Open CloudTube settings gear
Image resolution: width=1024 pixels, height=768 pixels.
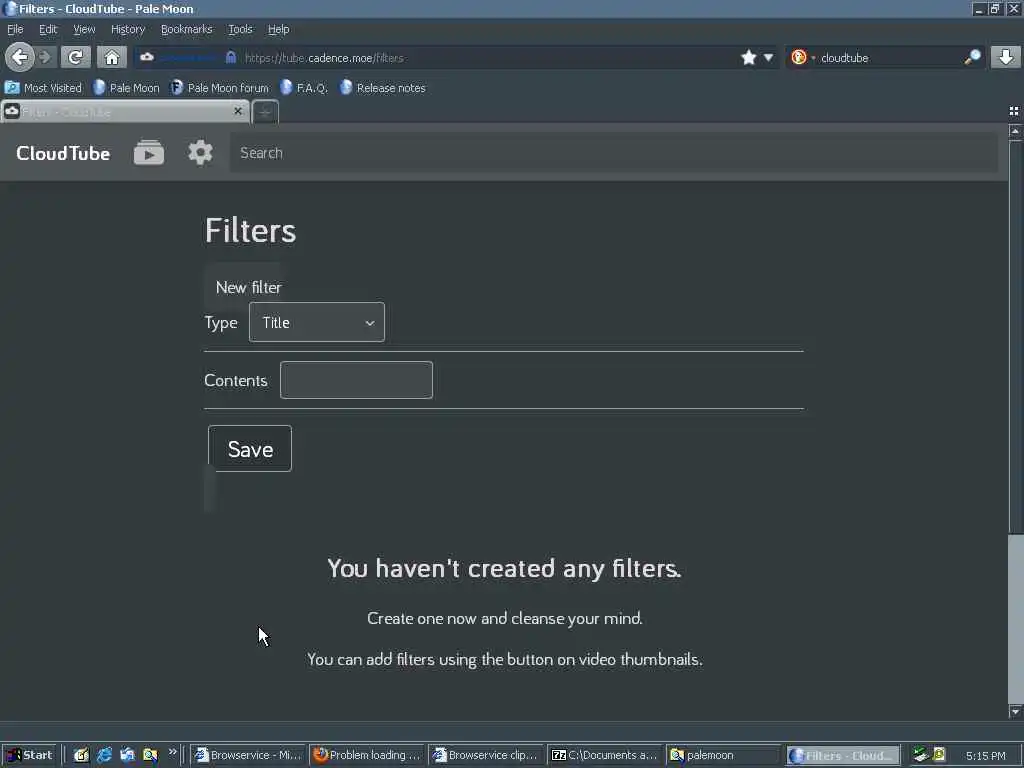(200, 153)
